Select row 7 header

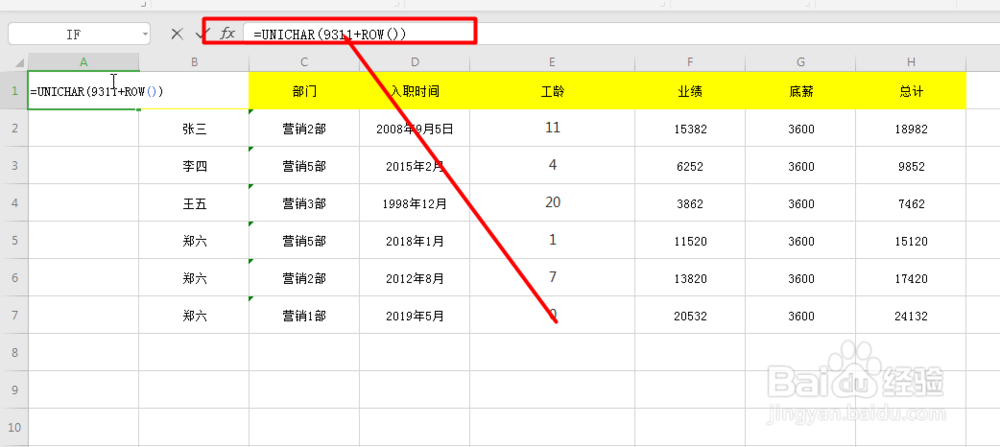pyautogui.click(x=14, y=315)
